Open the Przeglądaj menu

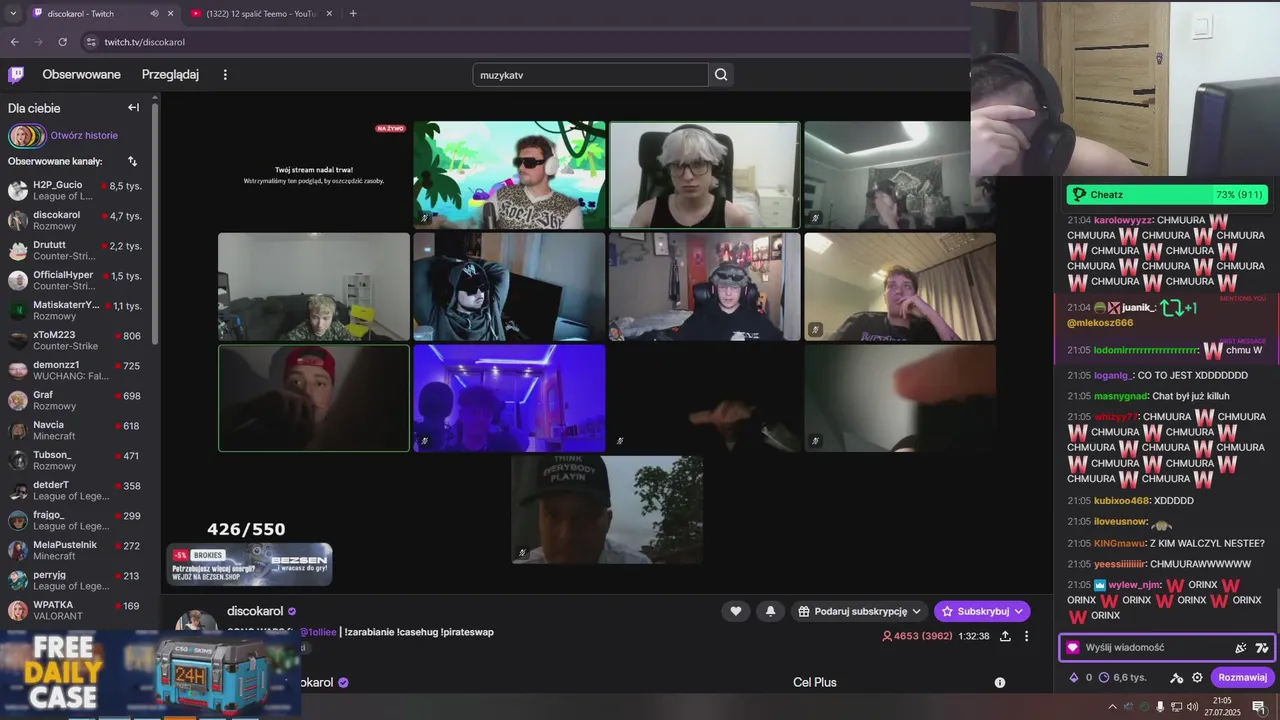[170, 75]
